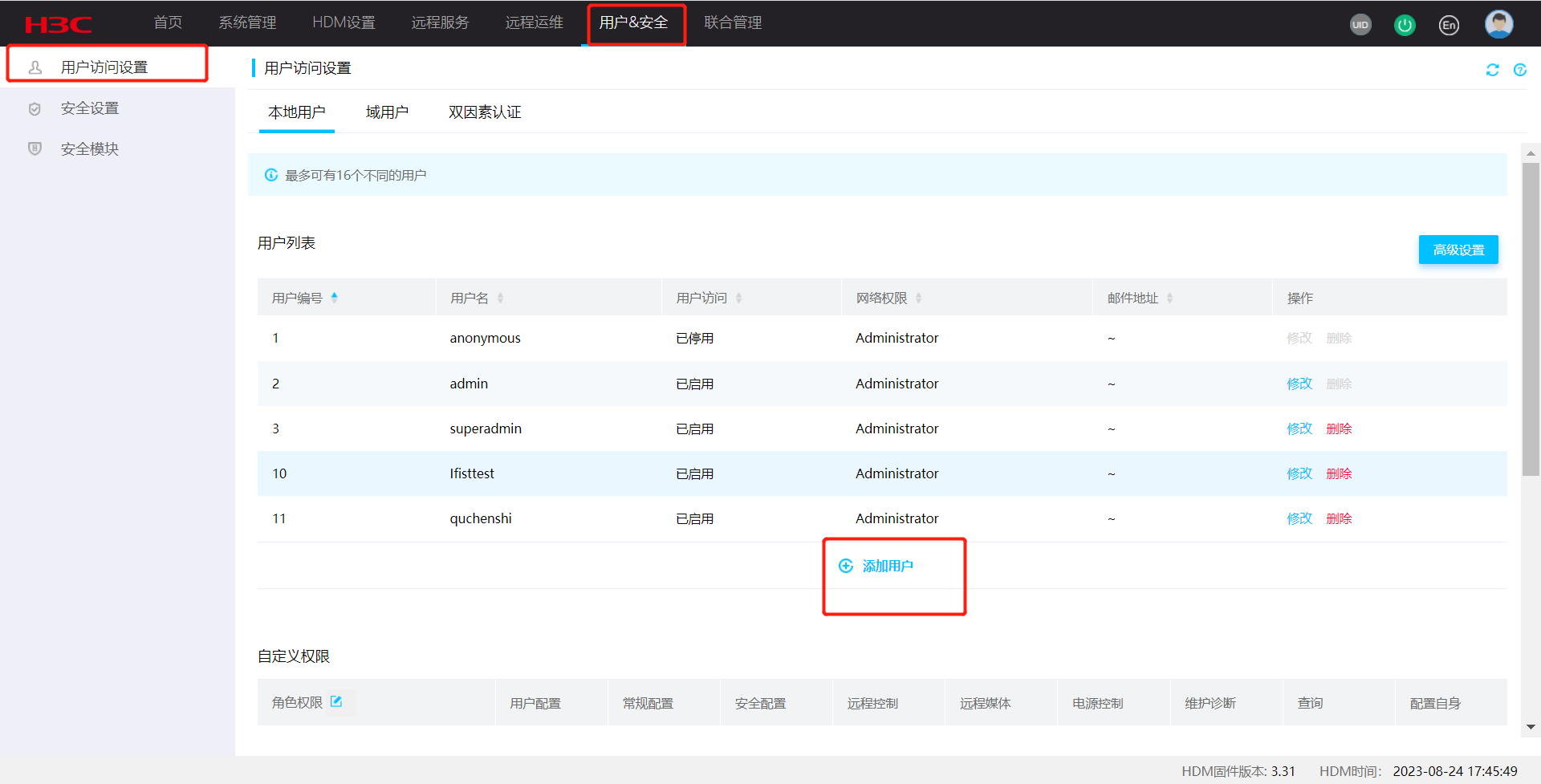The width and height of the screenshot is (1541, 784).
Task: Click the 查询 column header
Action: (x=1310, y=703)
